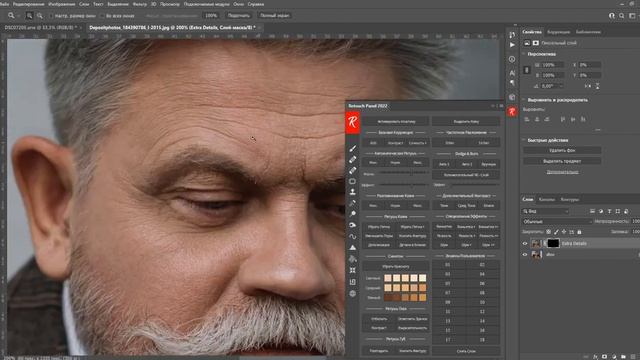The width and height of the screenshot is (640, 360).
Task: Filter layers by adjustment type icon
Action: click(x=601, y=211)
